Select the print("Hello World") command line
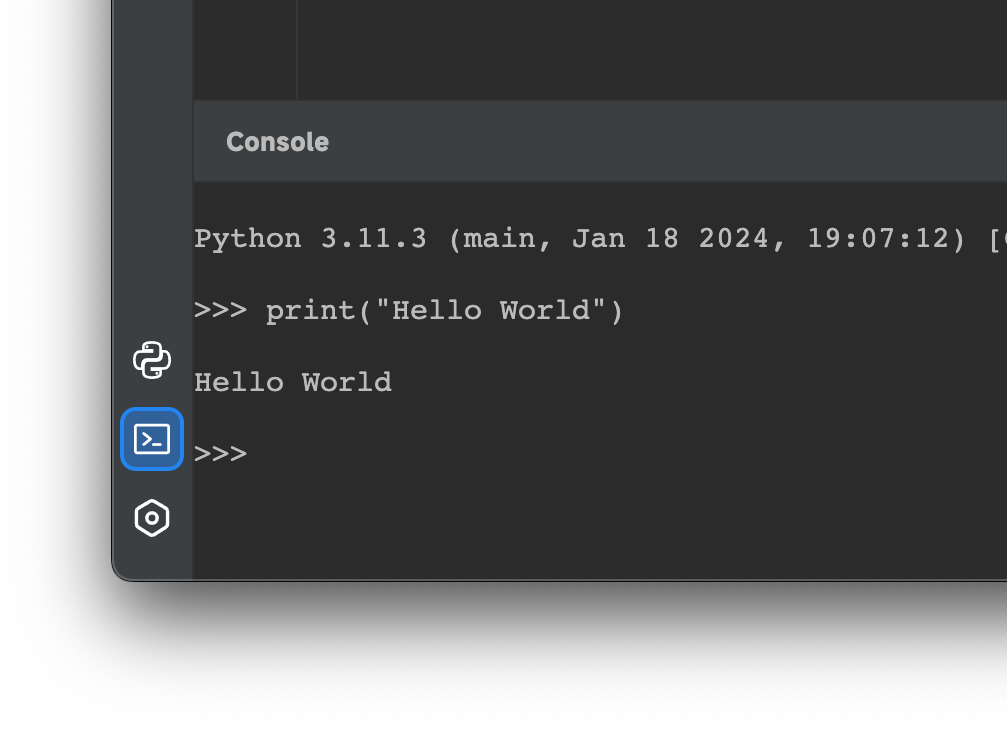Image resolution: width=1007 pixels, height=729 pixels. 408,311
